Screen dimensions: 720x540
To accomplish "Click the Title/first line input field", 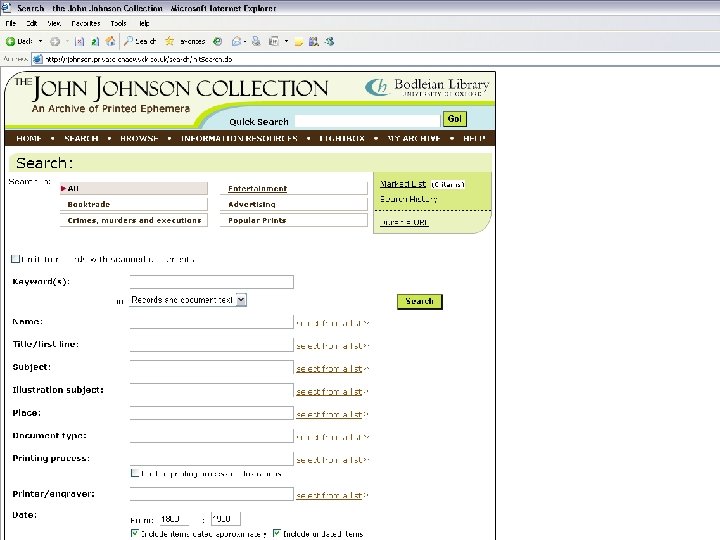I will pyautogui.click(x=212, y=345).
